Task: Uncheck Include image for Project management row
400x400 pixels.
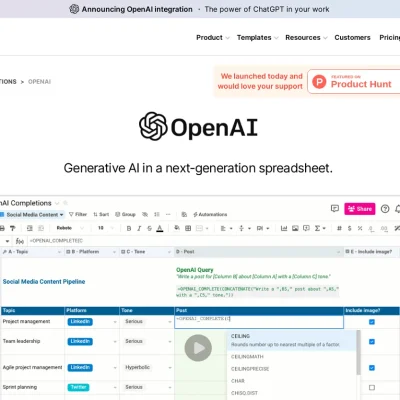Action: [372, 322]
